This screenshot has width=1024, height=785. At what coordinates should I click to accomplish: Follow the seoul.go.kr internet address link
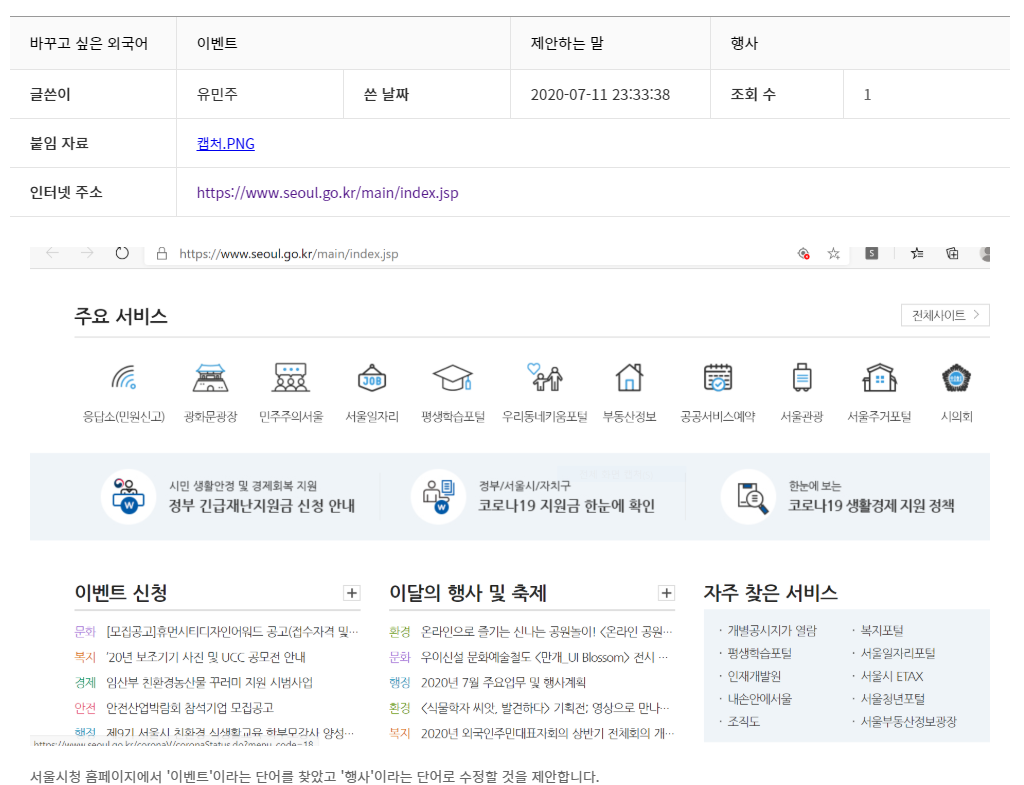tap(327, 193)
